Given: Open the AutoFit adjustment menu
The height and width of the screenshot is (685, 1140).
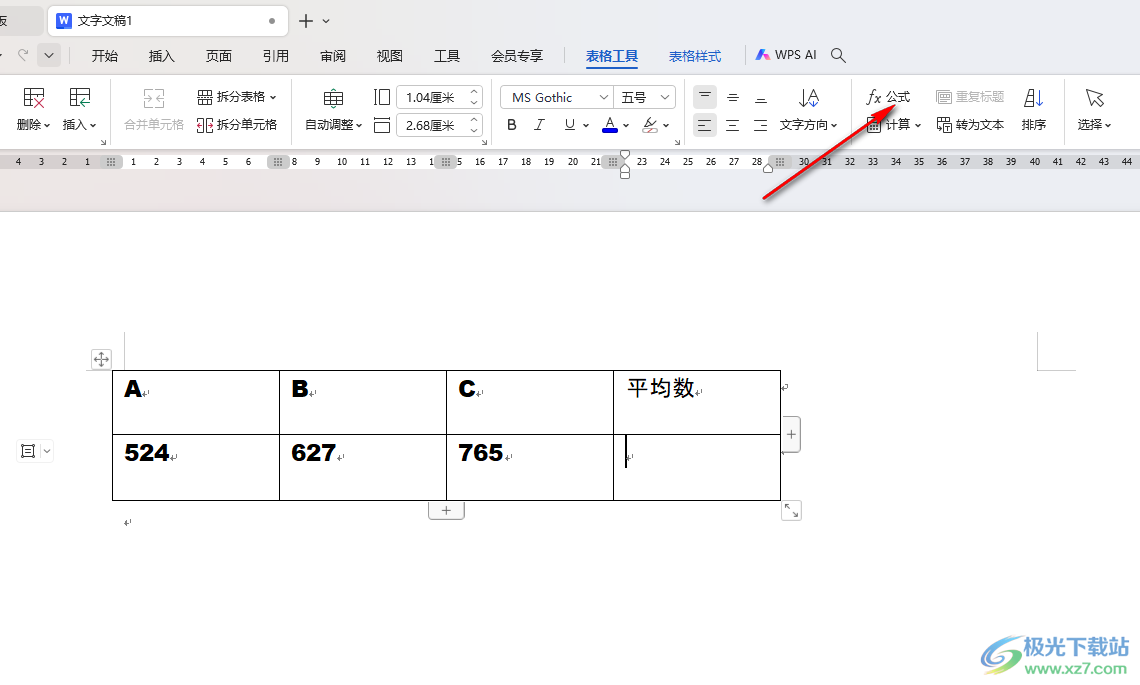Looking at the screenshot, I should point(333,110).
